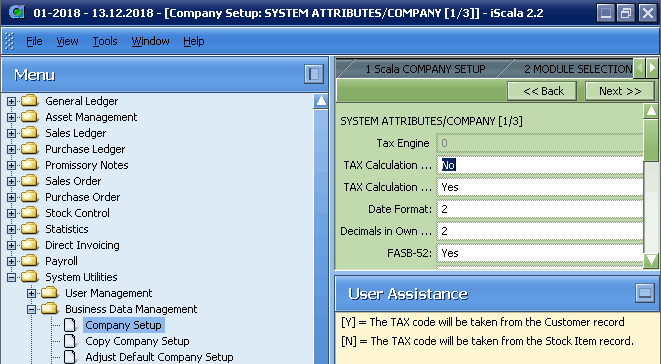Viewport: 661px width, 364px height.
Task: Click the User Management folder icon
Action: click(49, 293)
